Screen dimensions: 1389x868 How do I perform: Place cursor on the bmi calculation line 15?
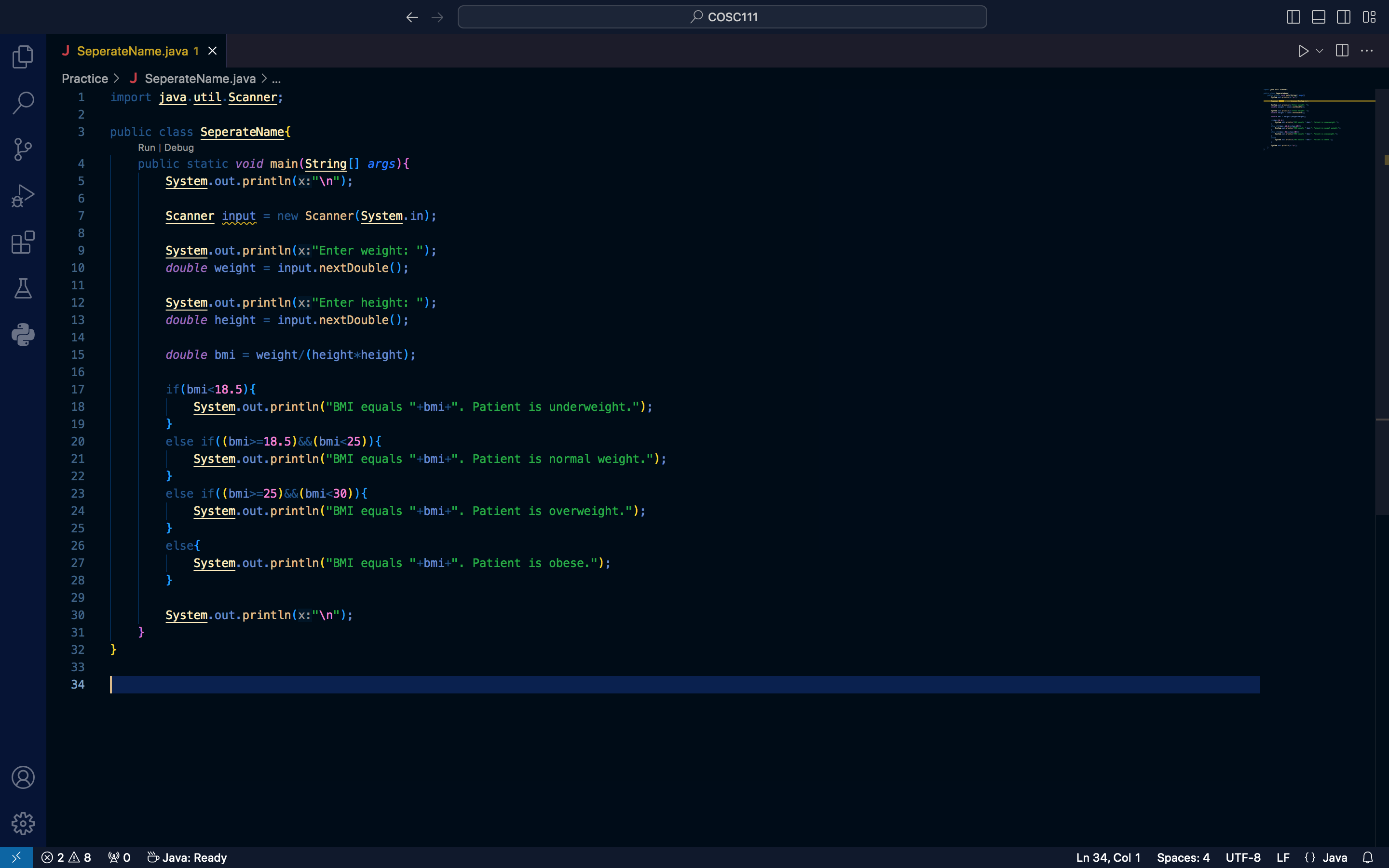290,355
